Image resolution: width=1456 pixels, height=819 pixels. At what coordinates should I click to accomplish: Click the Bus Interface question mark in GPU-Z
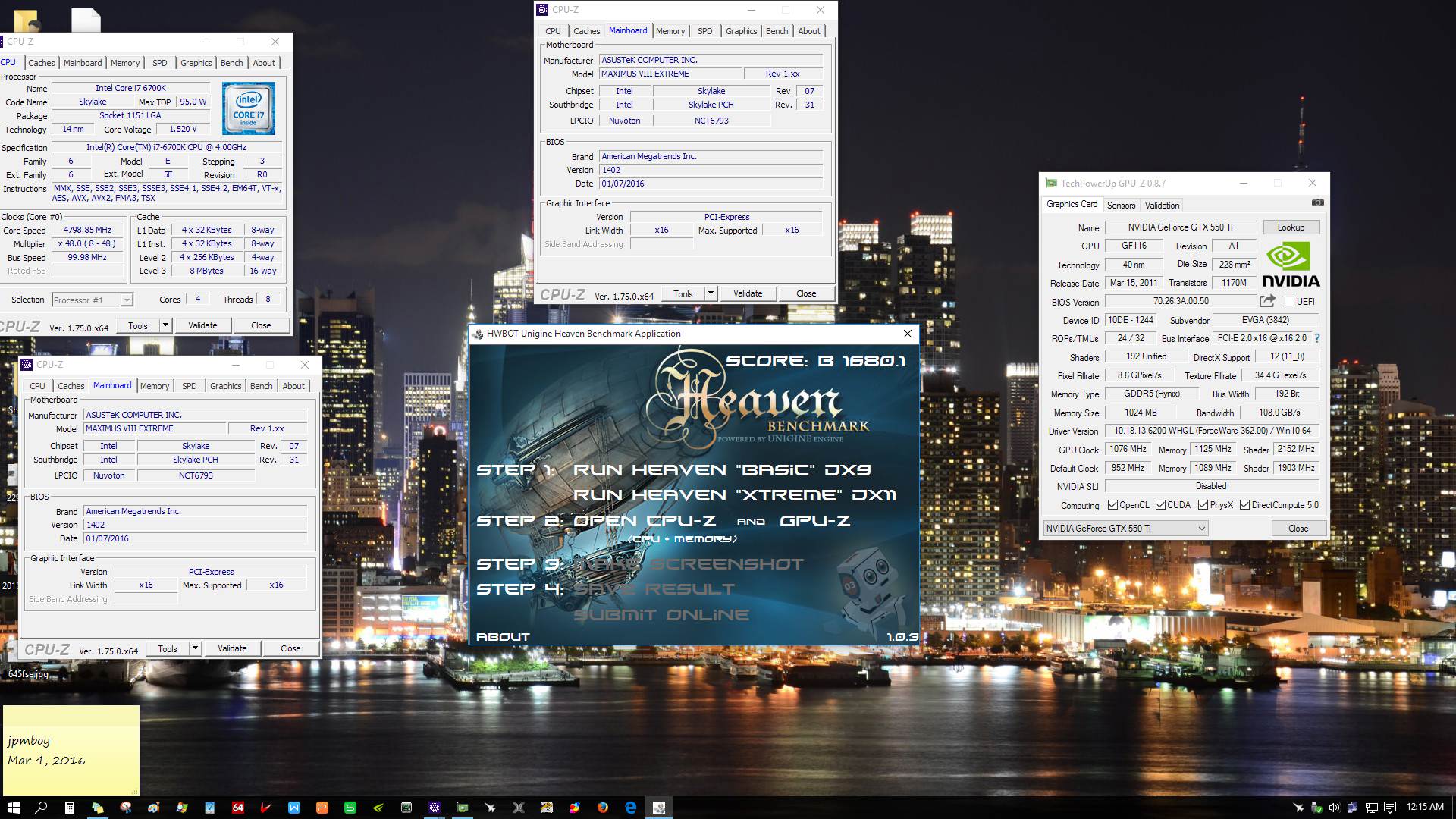pos(1316,338)
